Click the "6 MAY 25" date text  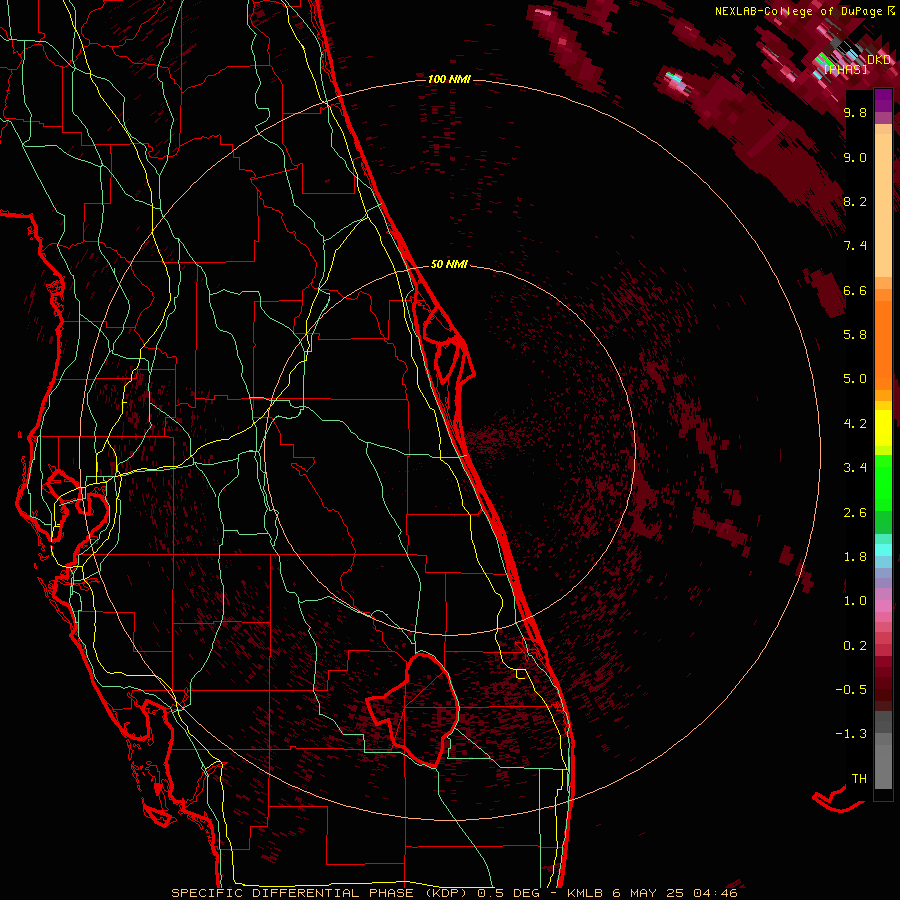(x=647, y=893)
